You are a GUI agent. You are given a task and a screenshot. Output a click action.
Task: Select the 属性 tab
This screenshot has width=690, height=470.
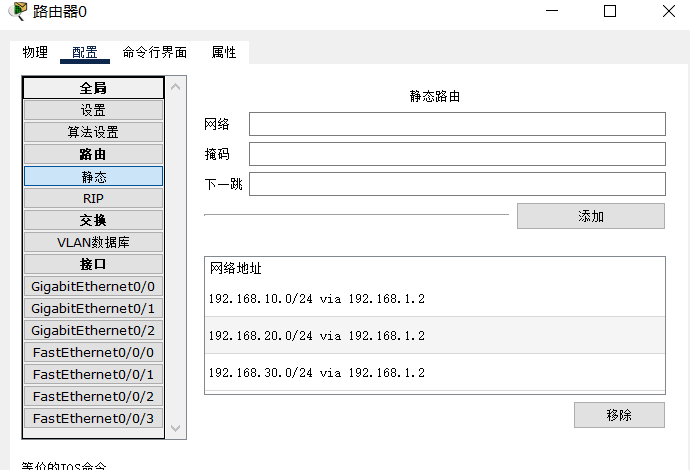coord(223,52)
